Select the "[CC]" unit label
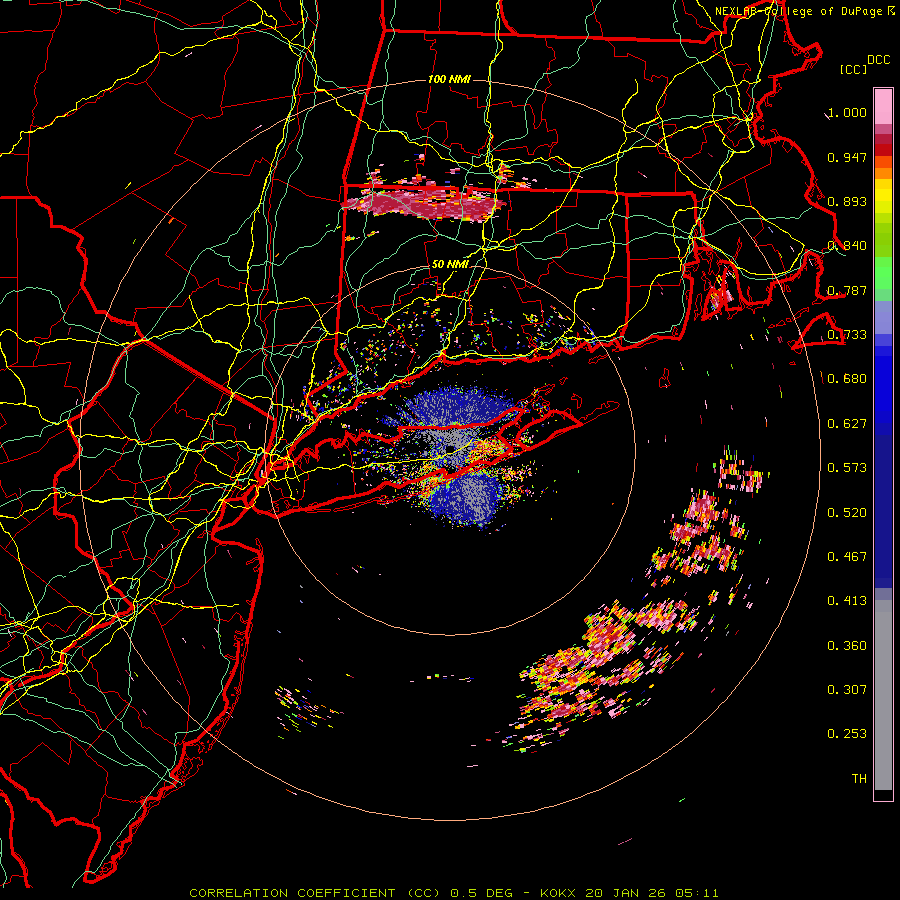The width and height of the screenshot is (900, 900). click(853, 69)
